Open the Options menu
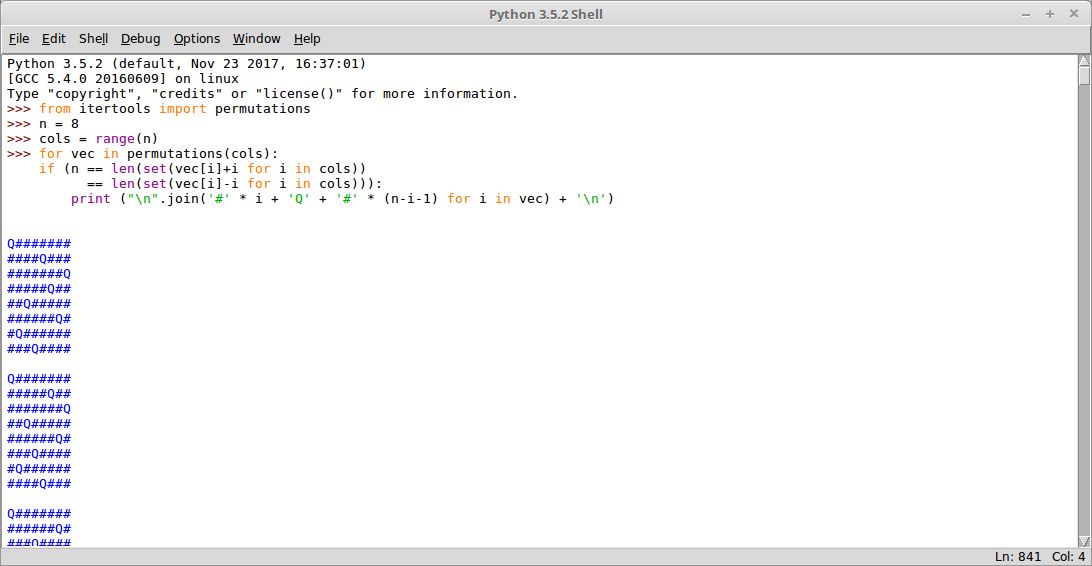The image size is (1092, 566). click(197, 39)
